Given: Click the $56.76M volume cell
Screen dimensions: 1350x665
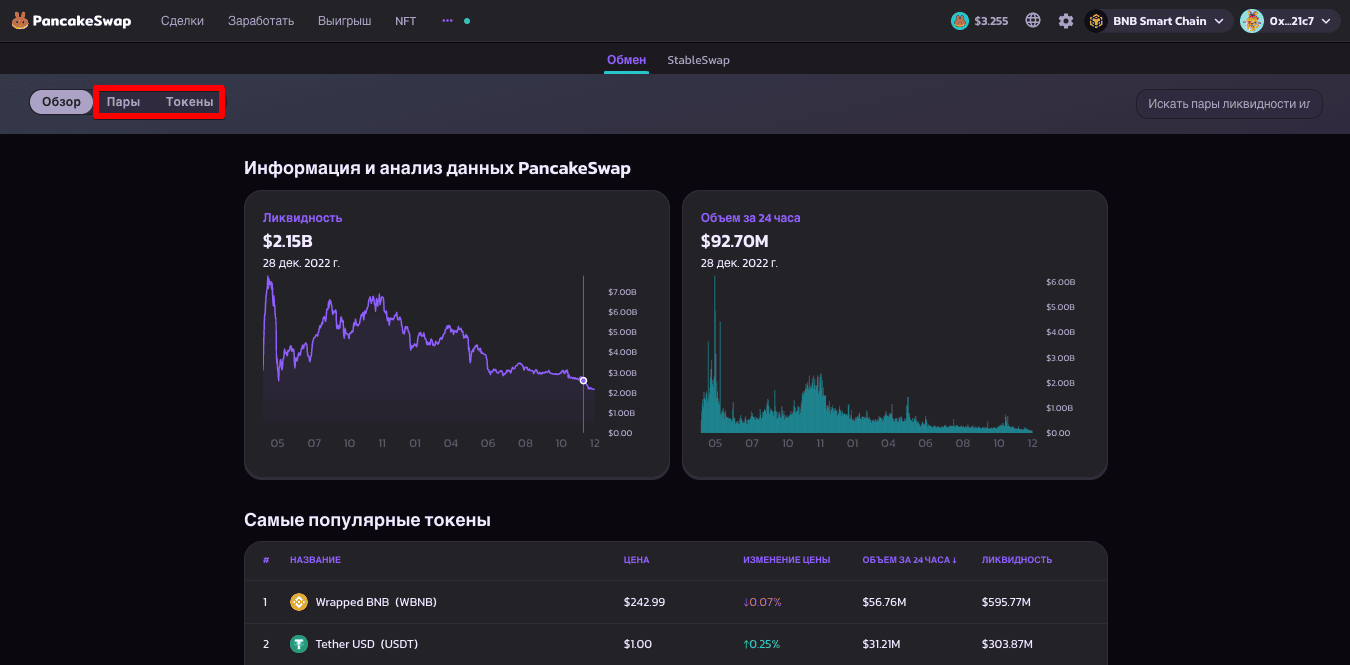Looking at the screenshot, I should [x=884, y=602].
